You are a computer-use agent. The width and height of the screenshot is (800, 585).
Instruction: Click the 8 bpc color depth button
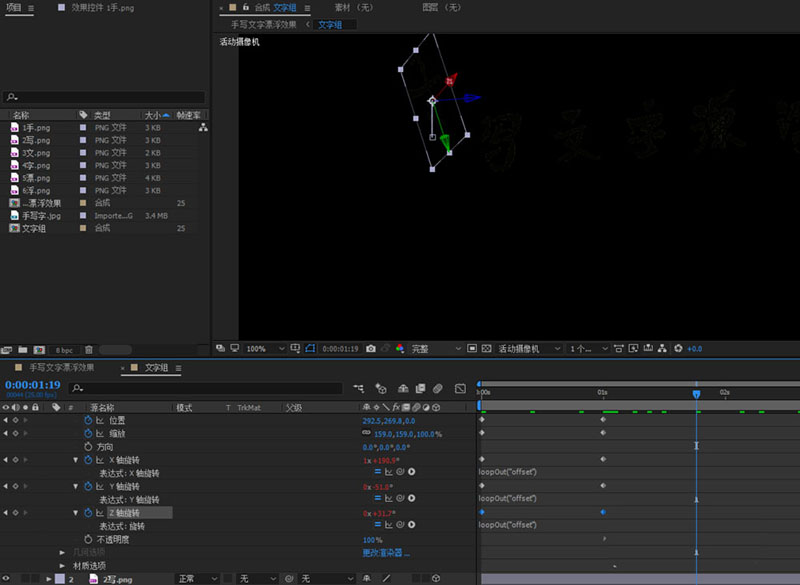(x=64, y=350)
